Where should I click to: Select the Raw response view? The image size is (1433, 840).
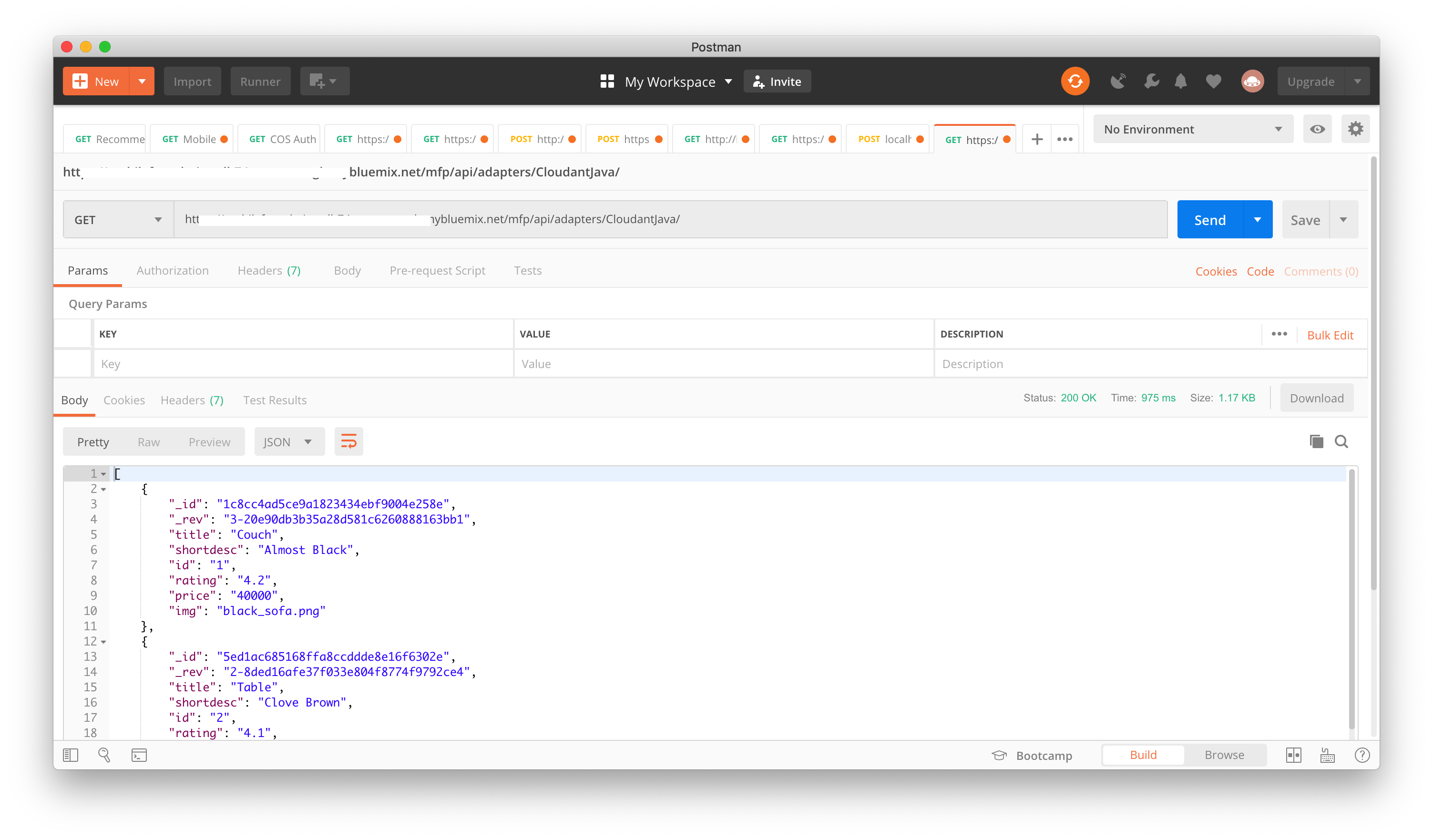click(x=148, y=442)
